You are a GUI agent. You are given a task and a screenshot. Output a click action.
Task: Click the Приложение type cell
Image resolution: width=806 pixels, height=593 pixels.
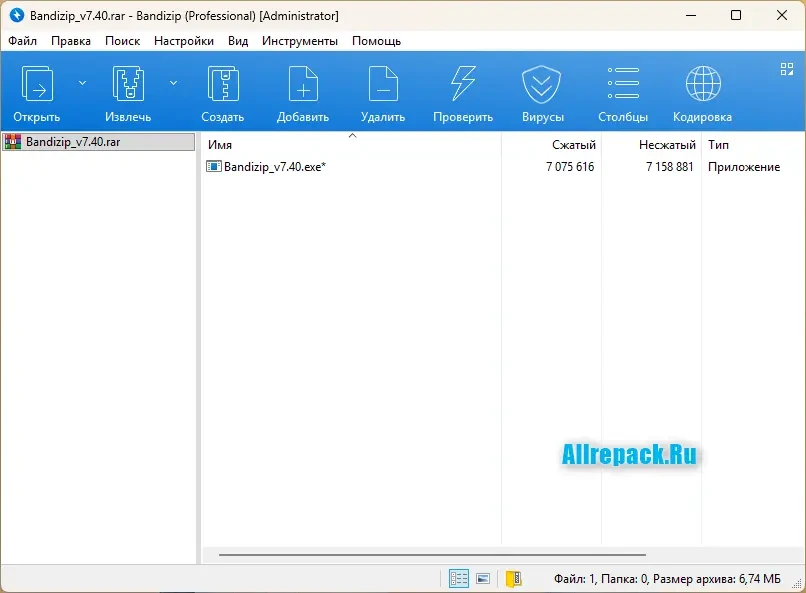point(744,167)
